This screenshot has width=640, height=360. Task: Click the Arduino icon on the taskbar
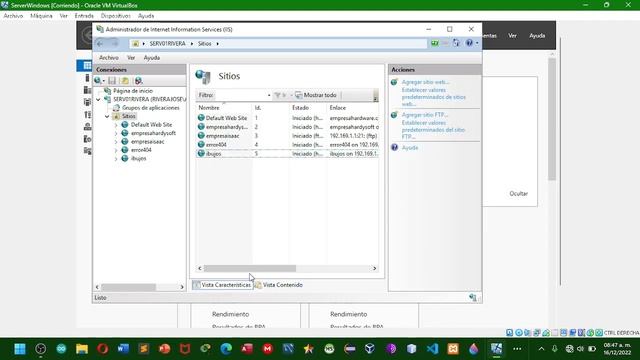[61, 349]
